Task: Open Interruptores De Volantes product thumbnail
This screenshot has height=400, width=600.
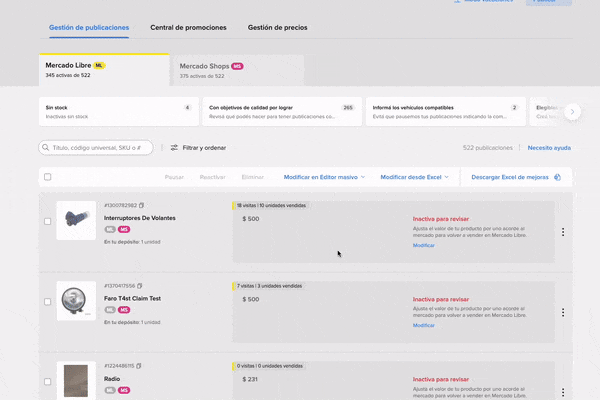Action: coord(76,220)
